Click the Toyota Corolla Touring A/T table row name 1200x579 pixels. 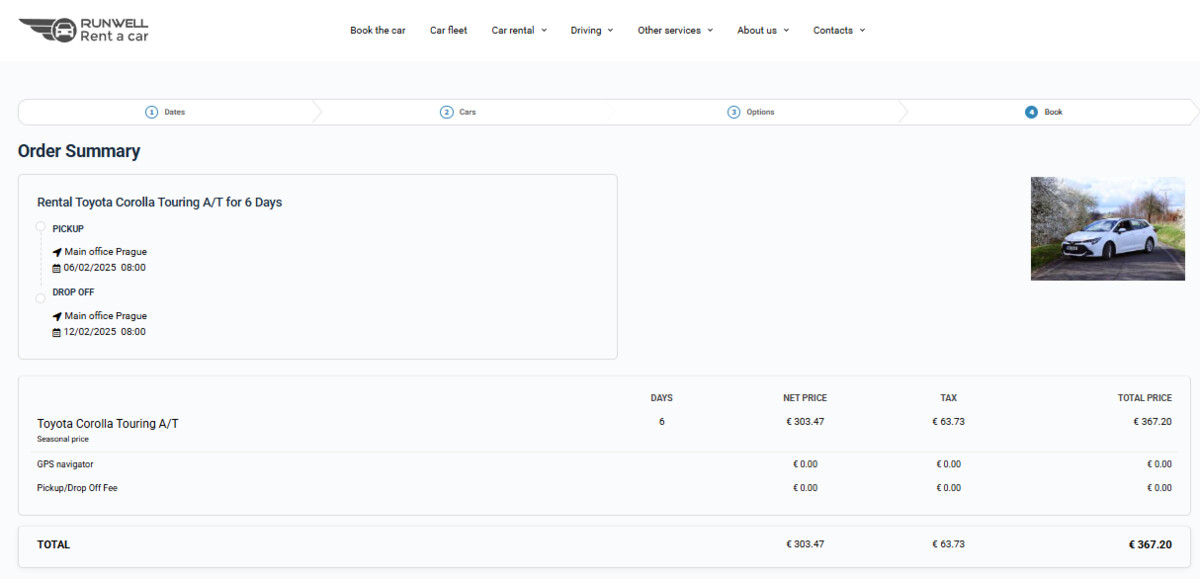(108, 424)
